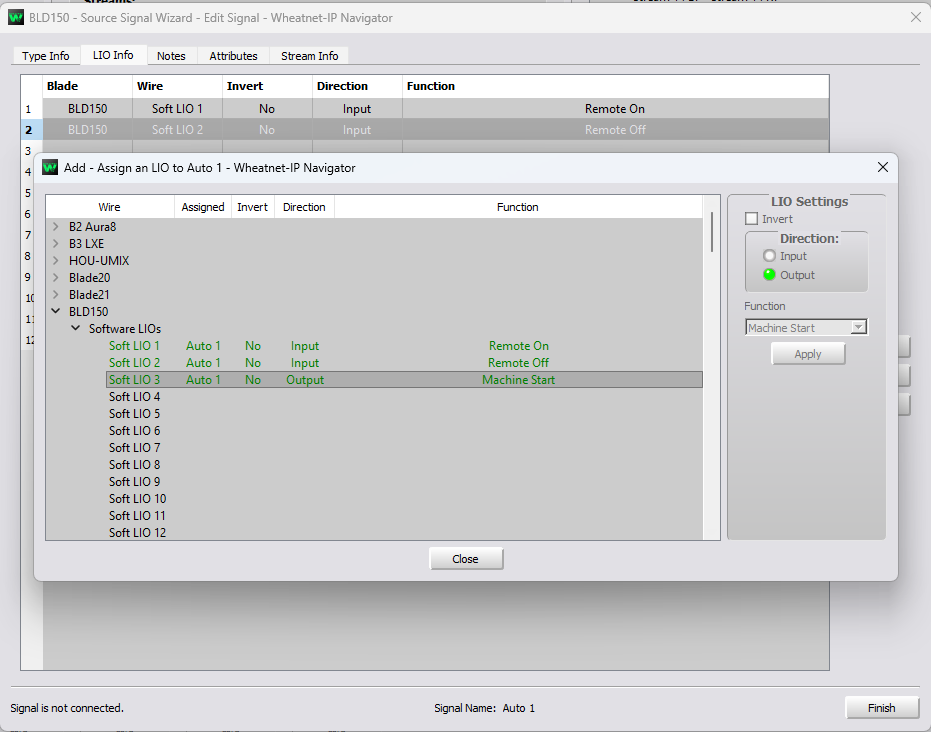The image size is (931, 732).
Task: Click the Soft LIO 1 wire cell in wizard table
Action: coord(178,109)
